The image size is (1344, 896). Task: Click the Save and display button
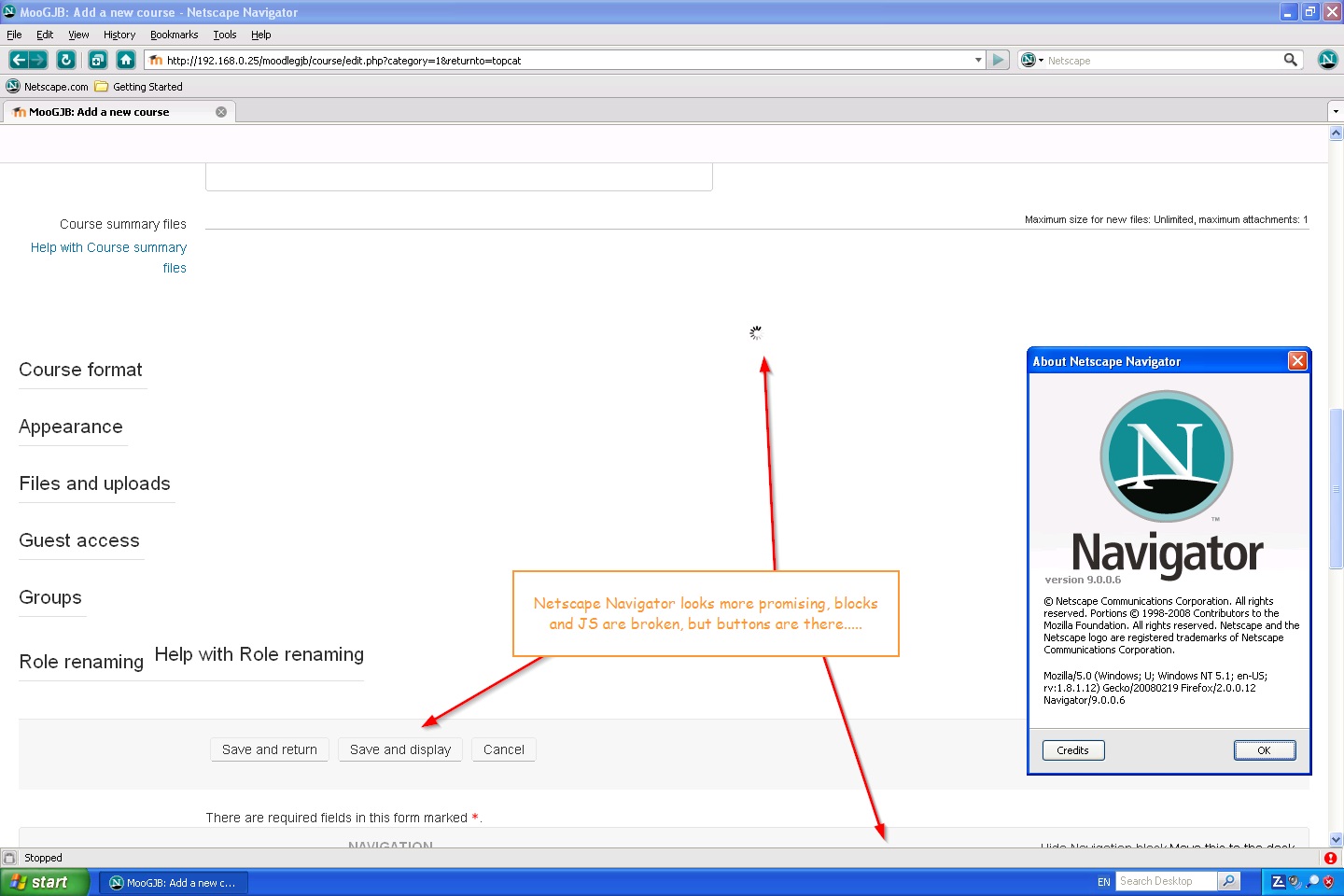point(400,749)
